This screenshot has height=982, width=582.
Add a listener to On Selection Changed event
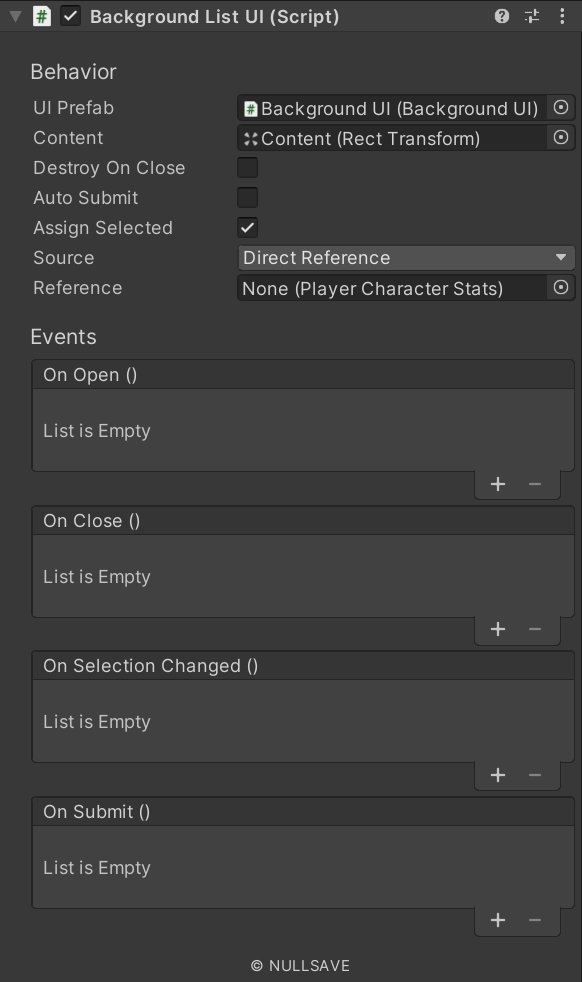pyautogui.click(x=498, y=775)
